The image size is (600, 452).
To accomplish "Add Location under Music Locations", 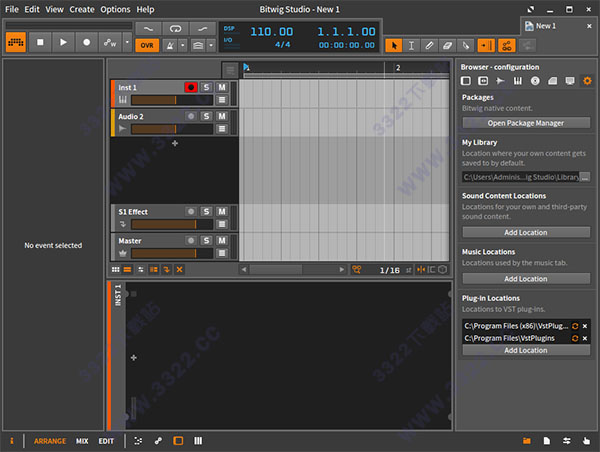I will click(x=526, y=279).
